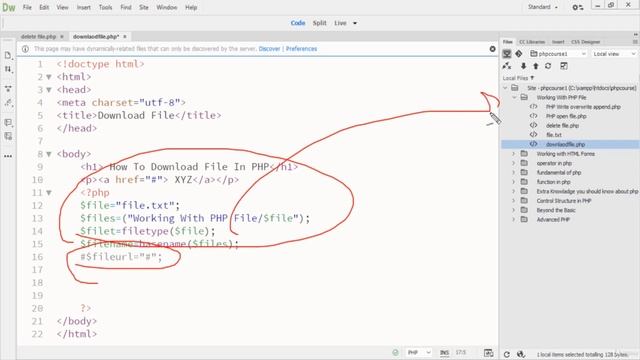Image resolution: width=640 pixels, height=360 pixels.
Task: Open the phpcourse1 site dropdown
Action: pyautogui.click(x=558, y=54)
